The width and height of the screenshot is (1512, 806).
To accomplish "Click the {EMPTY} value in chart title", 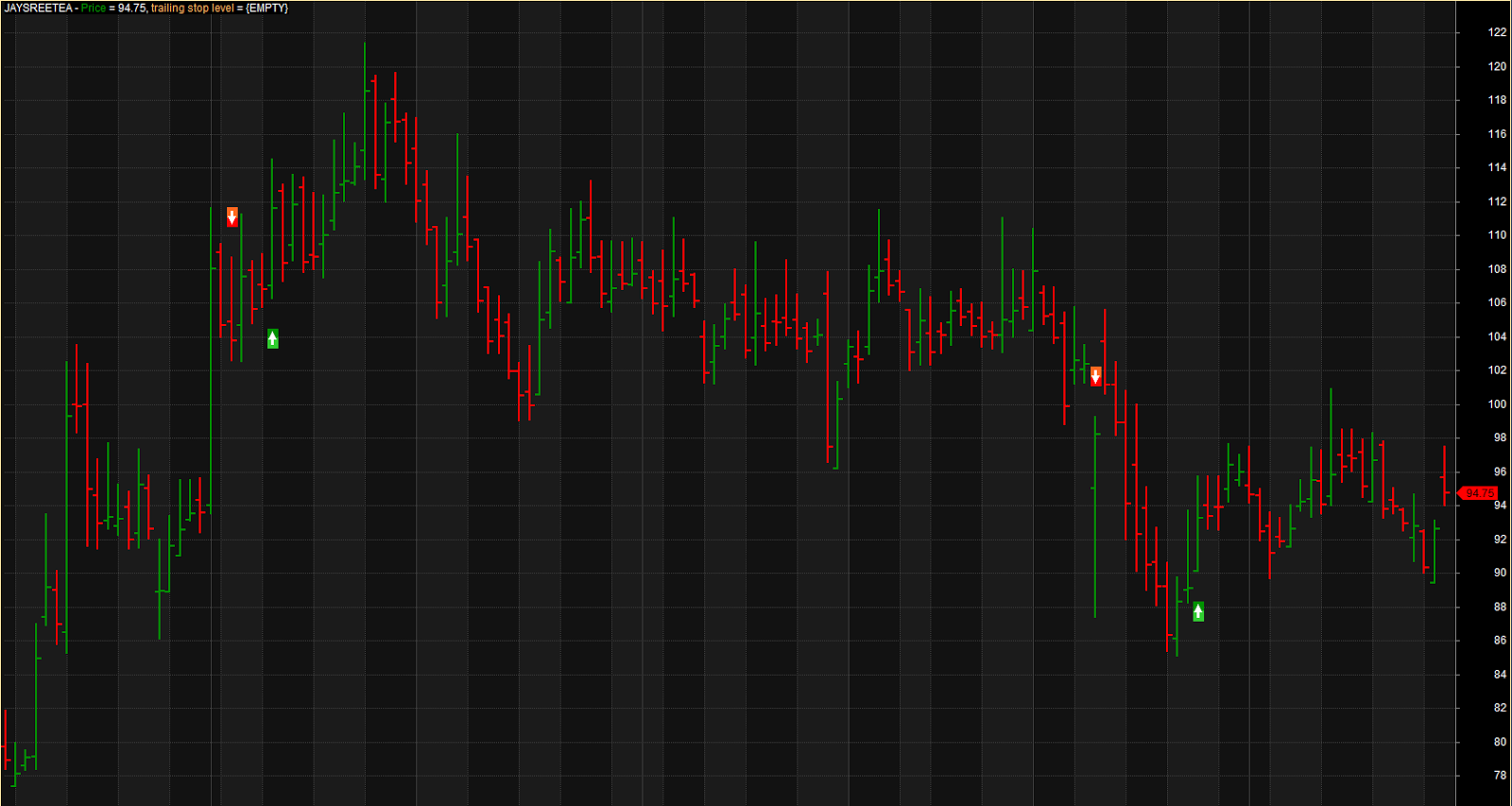I will (267, 8).
